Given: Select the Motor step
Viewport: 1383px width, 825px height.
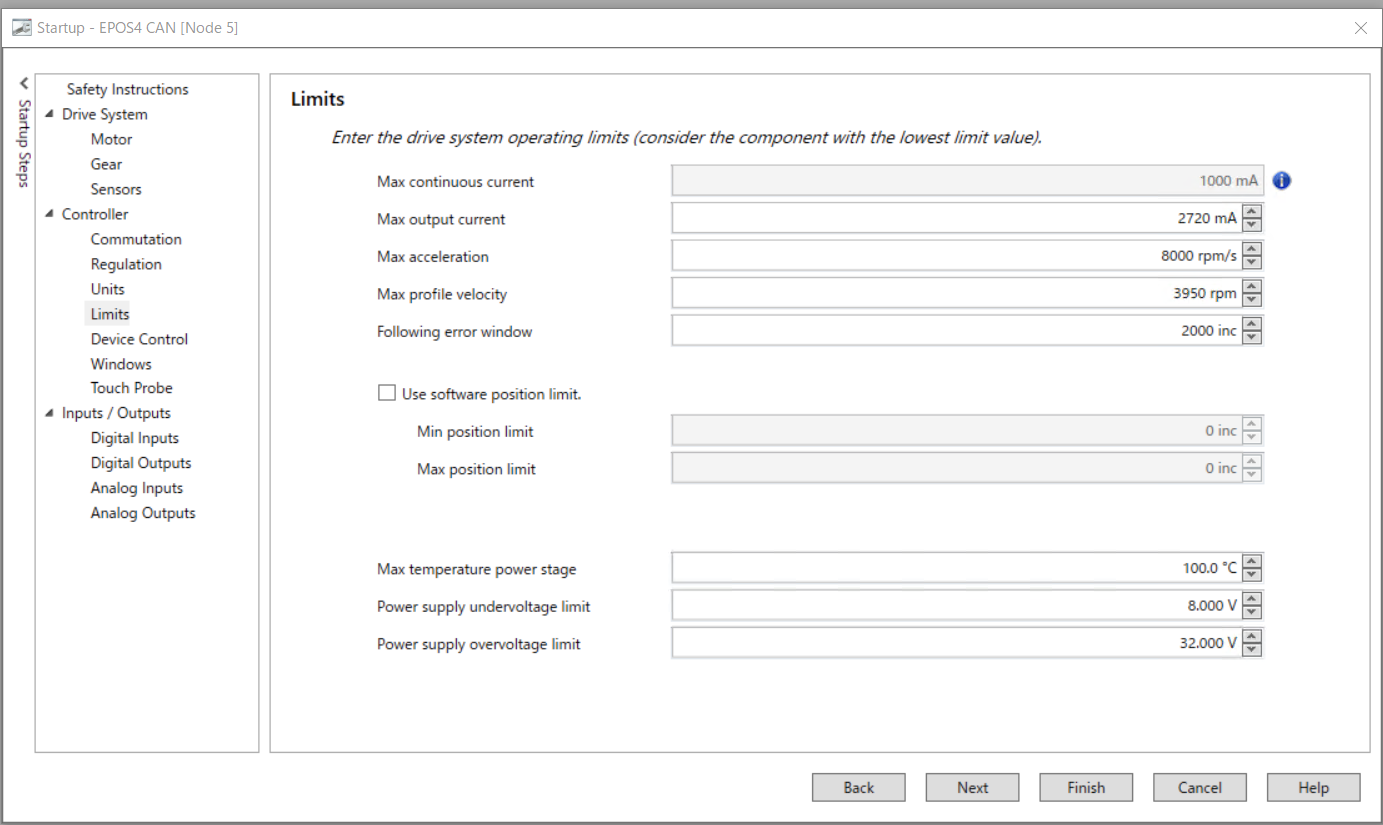Looking at the screenshot, I should pyautogui.click(x=111, y=139).
